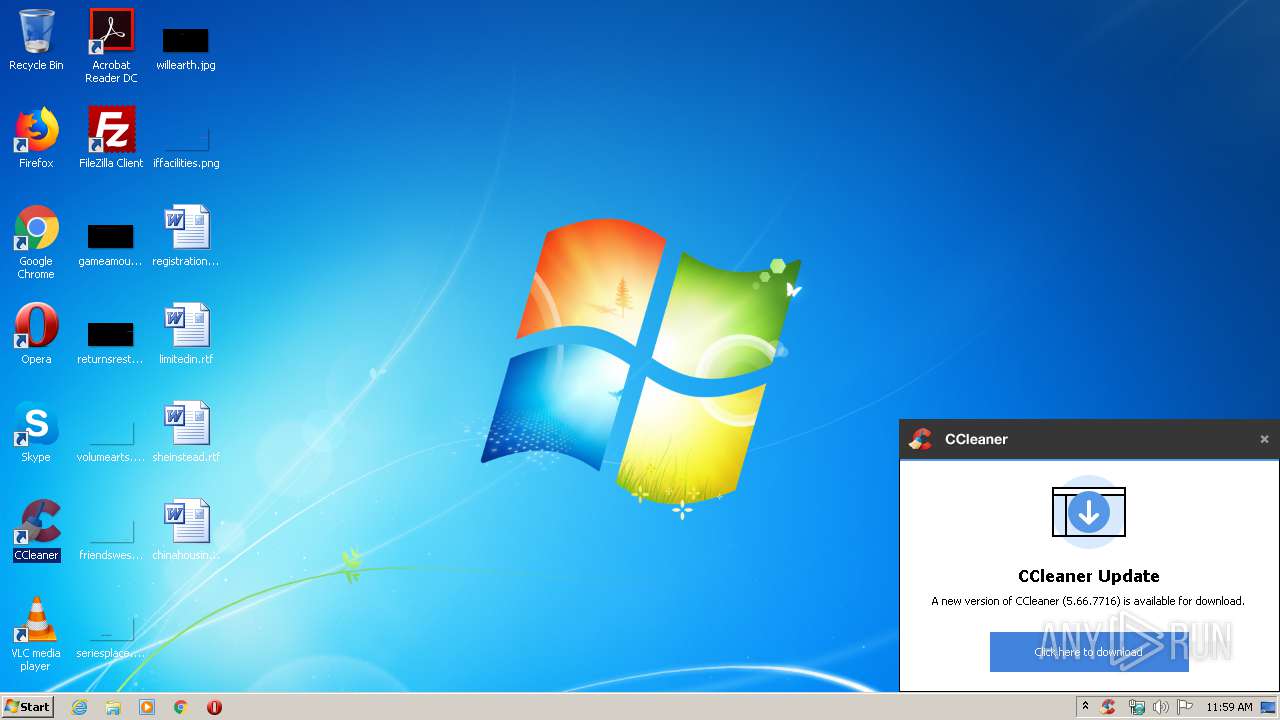Click CCleaner tray icon
The image size is (1280, 720).
click(x=1108, y=707)
